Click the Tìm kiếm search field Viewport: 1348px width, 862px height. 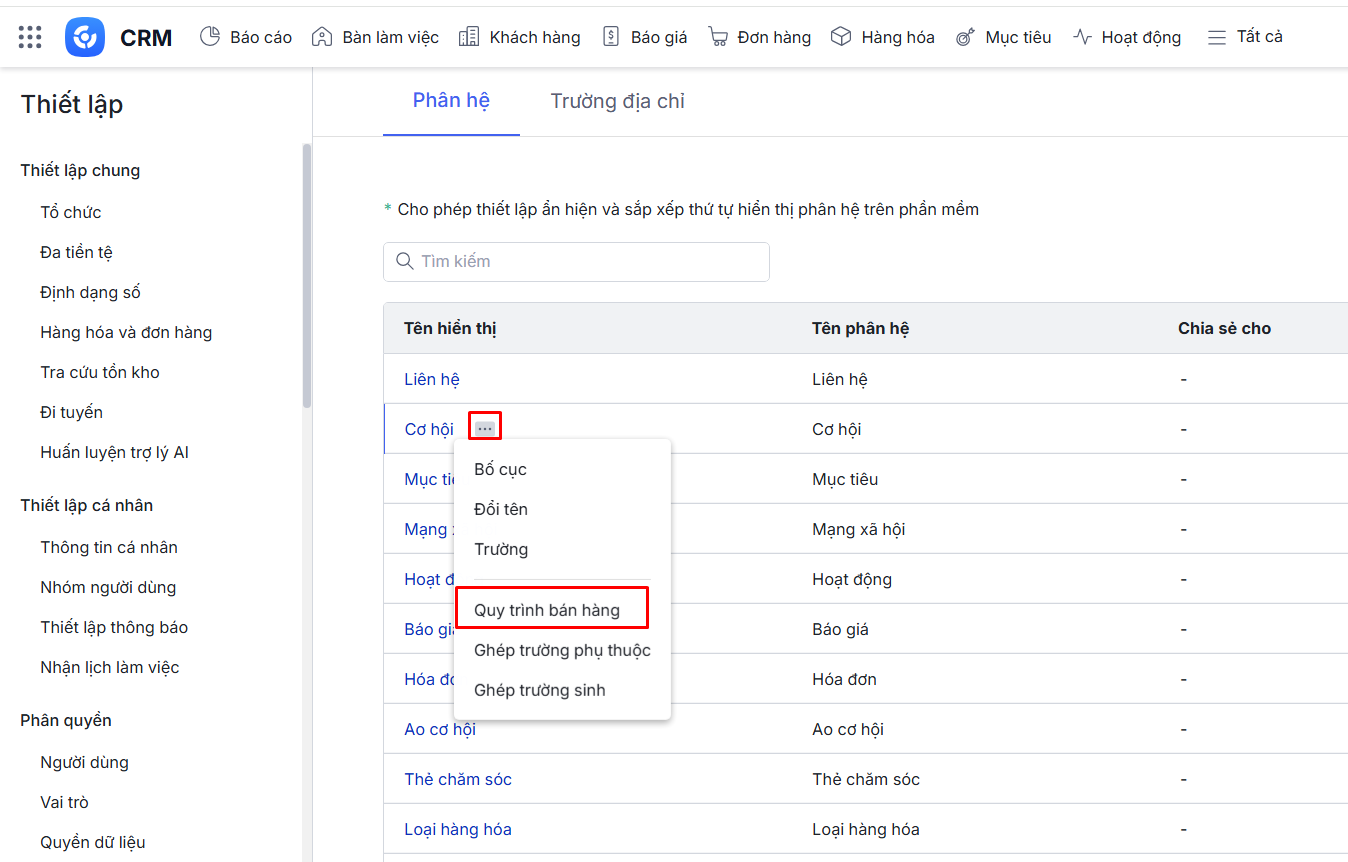576,261
